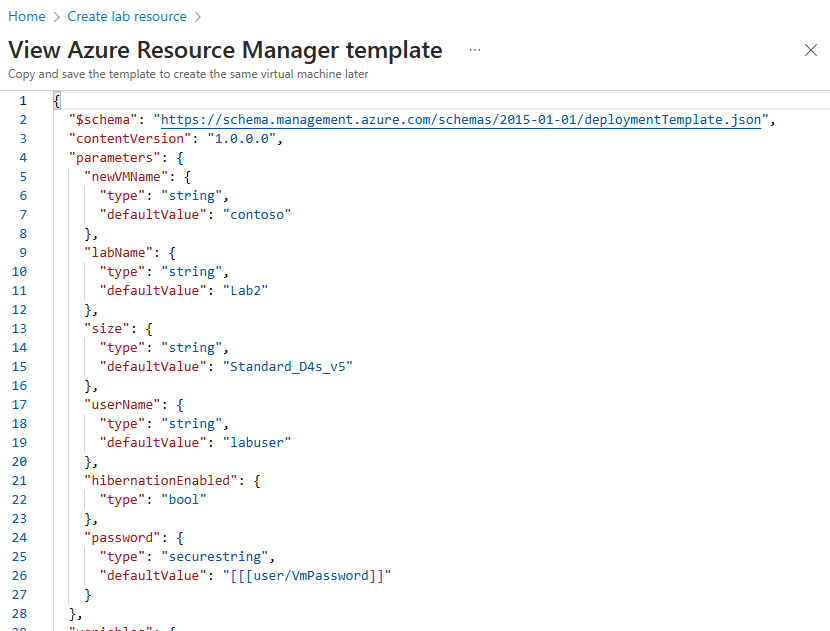Go back to Create lab resource page
This screenshot has width=830, height=631.
click(x=127, y=16)
